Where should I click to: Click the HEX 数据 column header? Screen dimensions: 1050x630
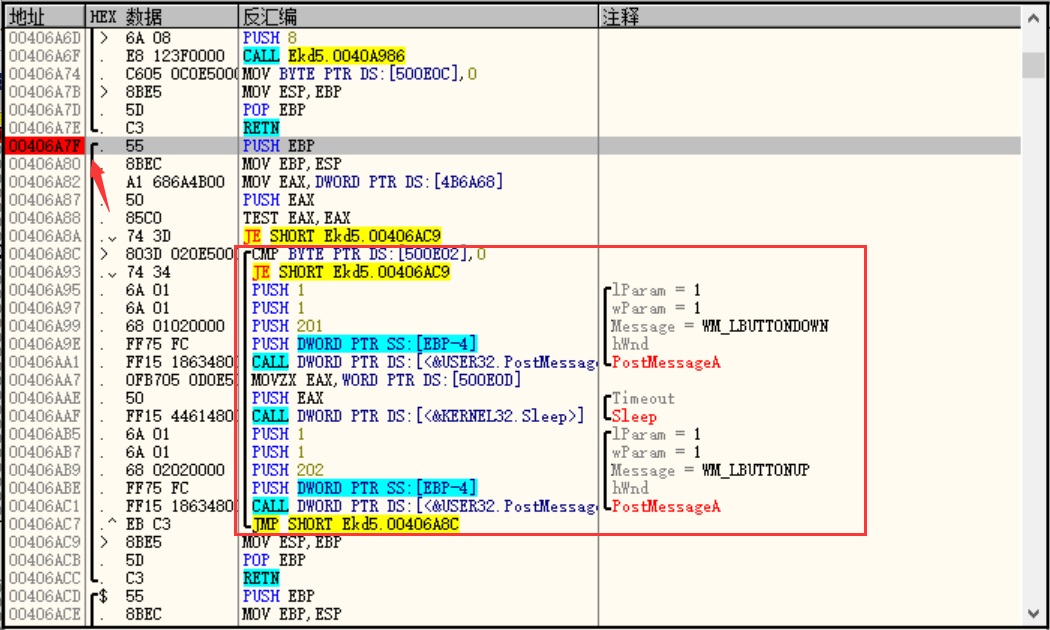[162, 17]
